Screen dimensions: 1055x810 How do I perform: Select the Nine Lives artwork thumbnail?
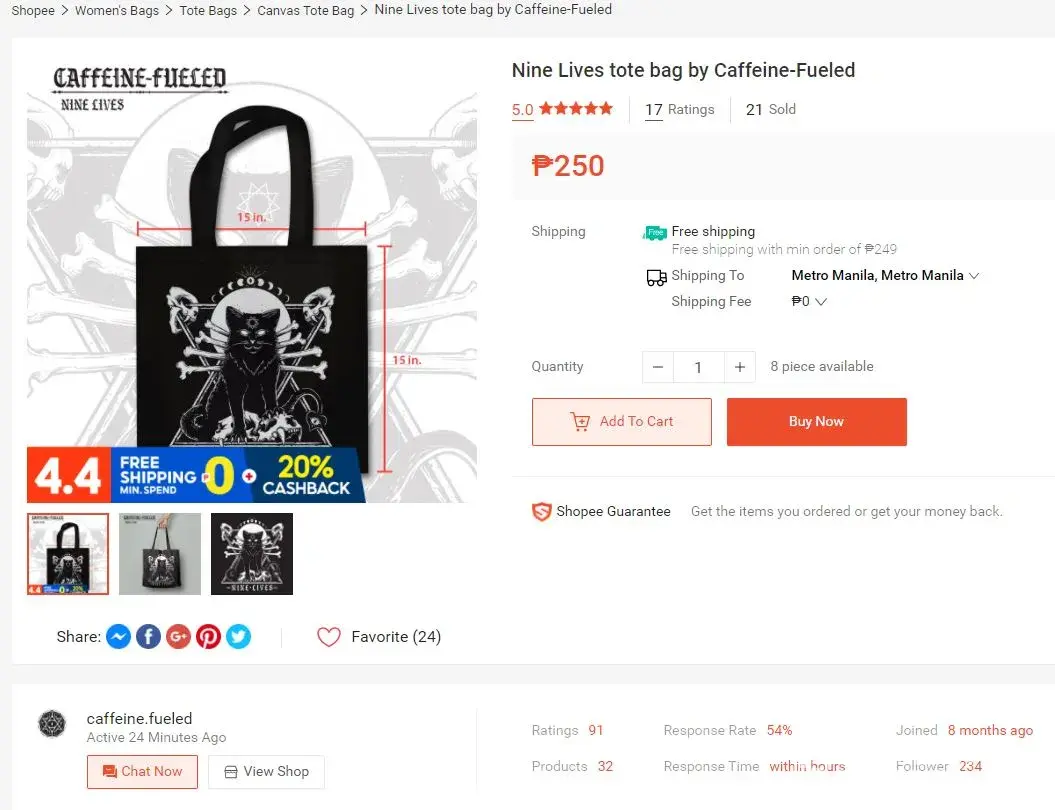[252, 554]
